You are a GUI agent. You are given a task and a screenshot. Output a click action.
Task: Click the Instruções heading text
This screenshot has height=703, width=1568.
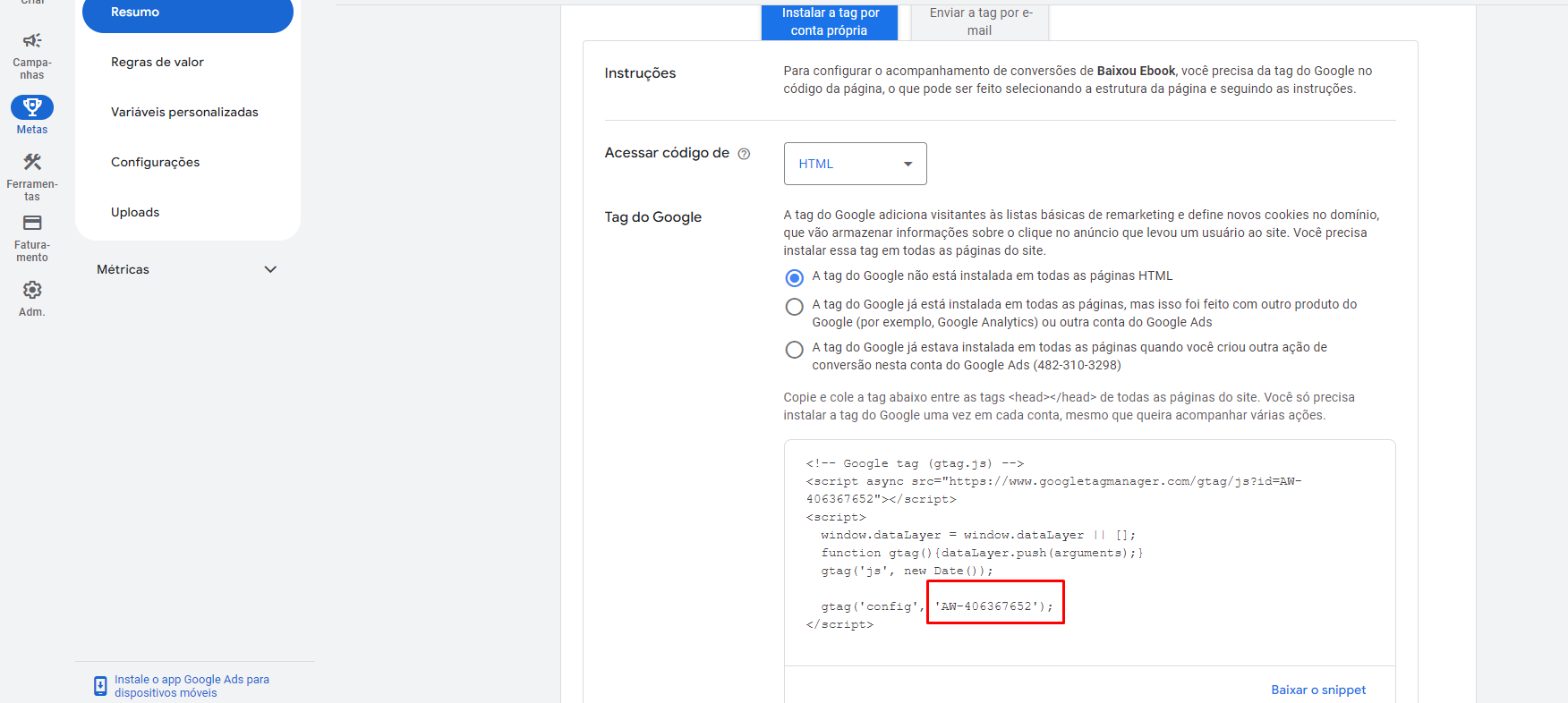click(x=640, y=73)
